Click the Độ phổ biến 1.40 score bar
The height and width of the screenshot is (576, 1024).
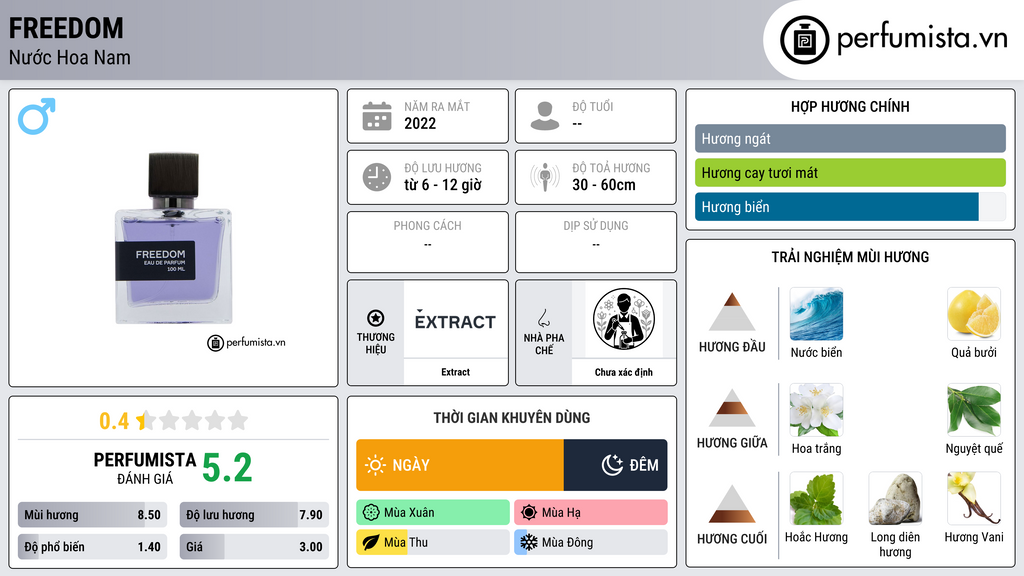92,547
